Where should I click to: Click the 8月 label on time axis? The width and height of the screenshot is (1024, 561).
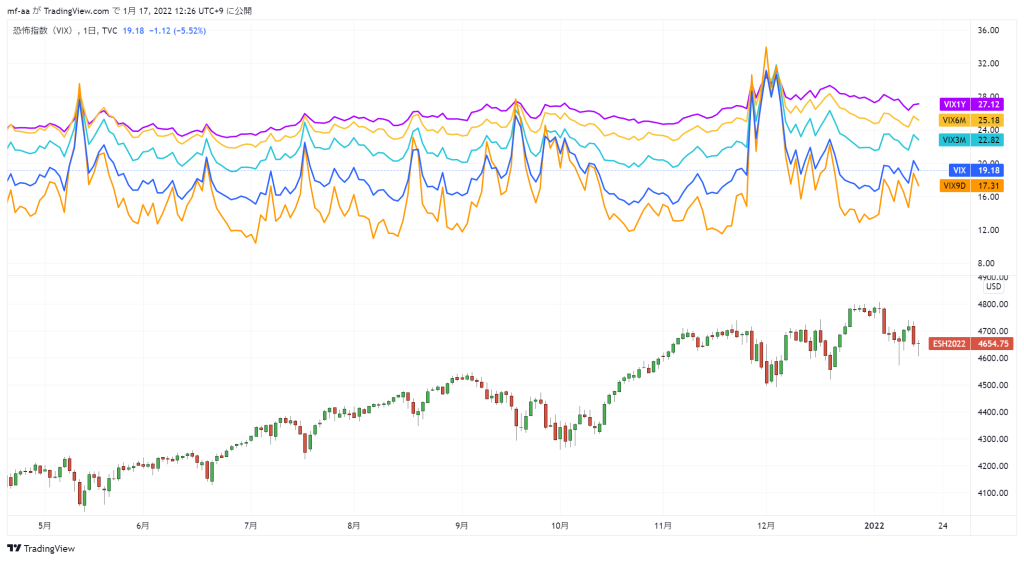(x=353, y=526)
